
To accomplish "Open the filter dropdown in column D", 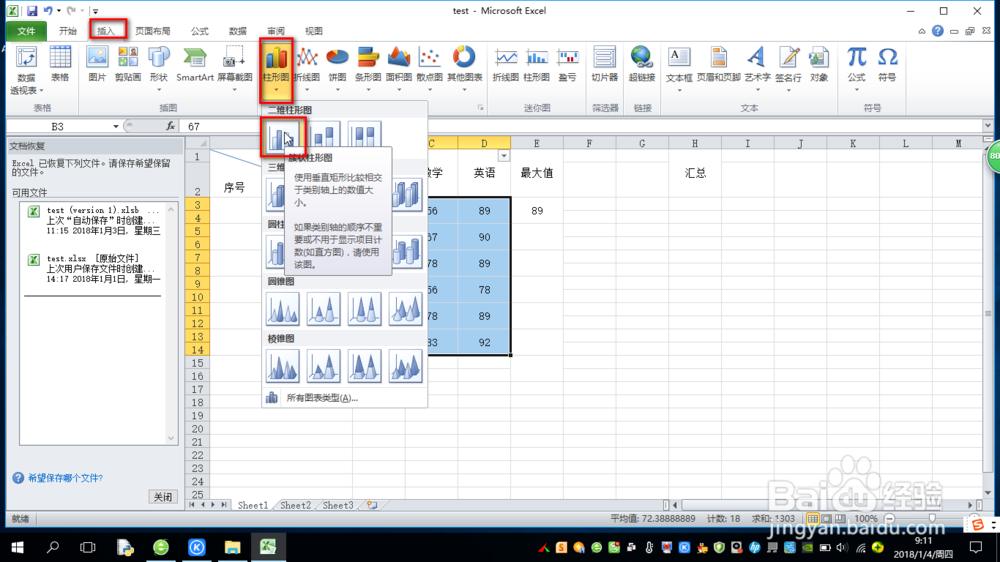I will click(x=504, y=156).
